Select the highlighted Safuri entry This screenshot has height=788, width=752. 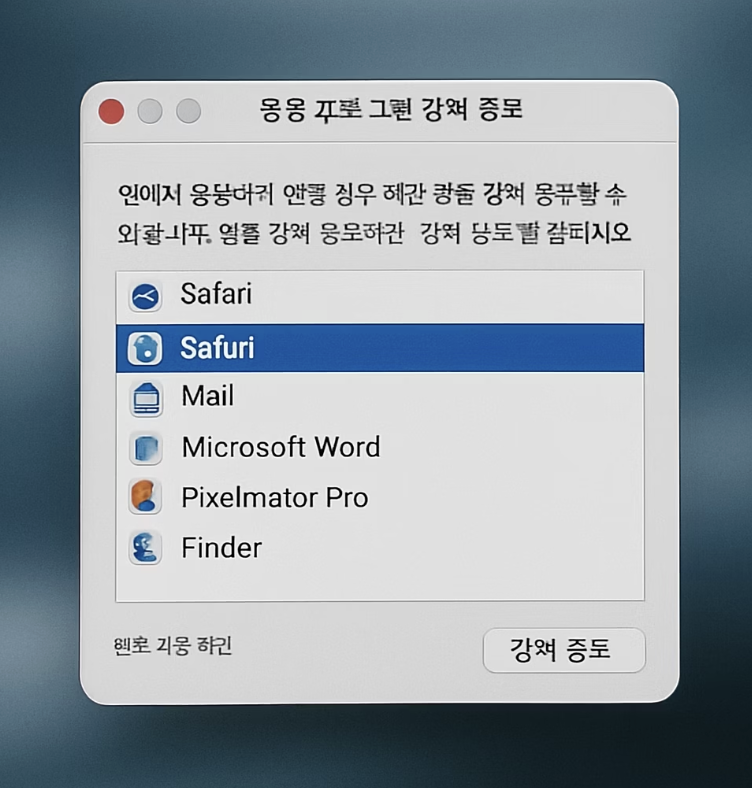click(380, 348)
